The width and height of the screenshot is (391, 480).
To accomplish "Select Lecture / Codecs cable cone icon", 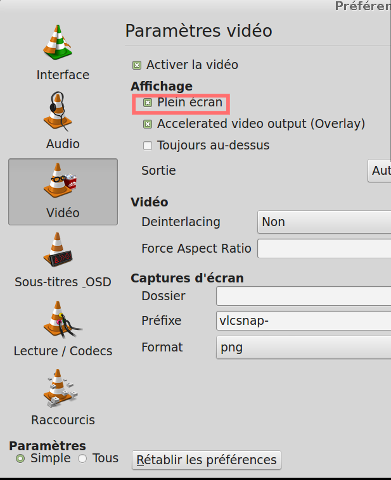I will click(62, 319).
